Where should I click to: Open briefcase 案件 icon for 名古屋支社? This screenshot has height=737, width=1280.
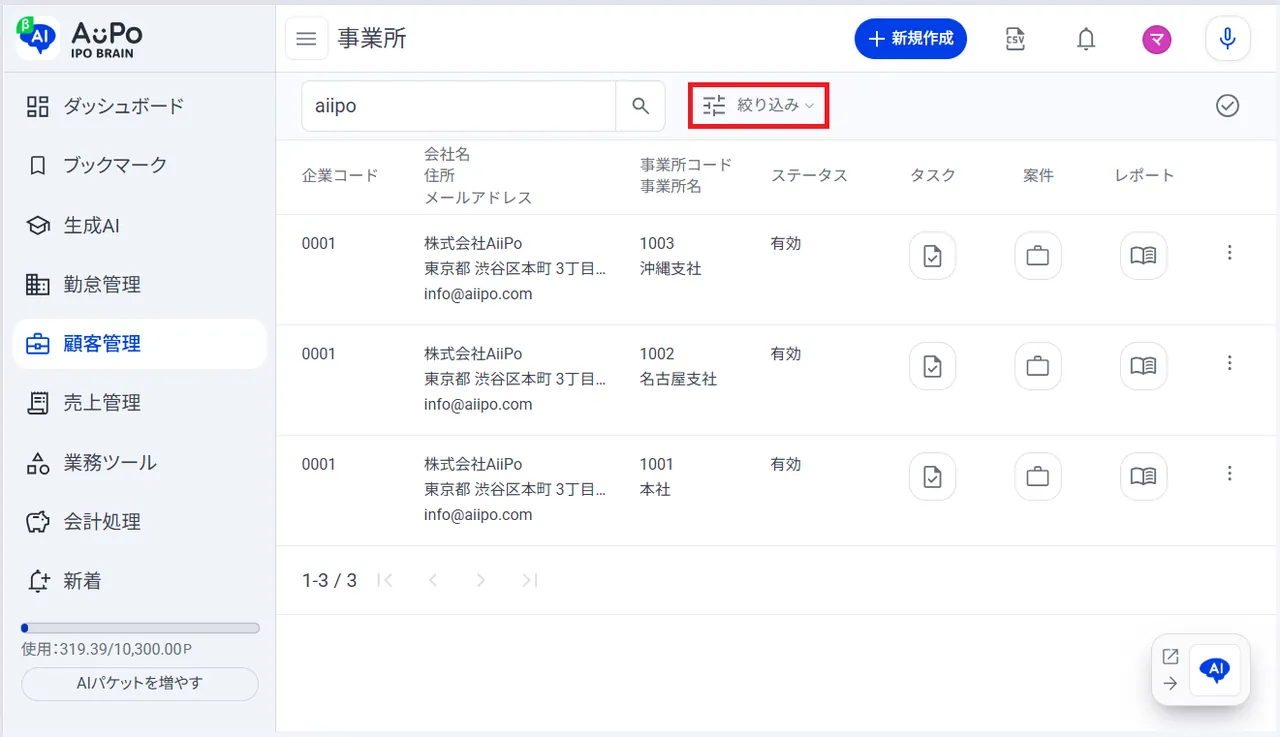point(1038,366)
